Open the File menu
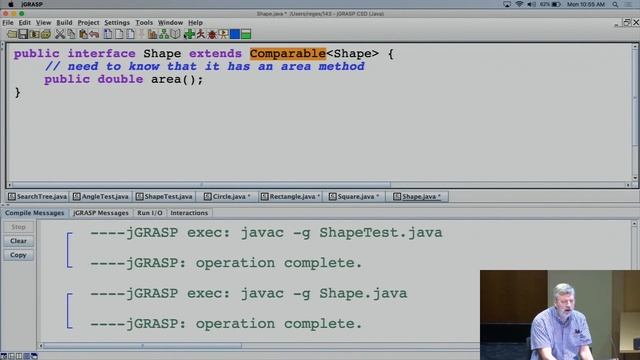 pos(8,22)
